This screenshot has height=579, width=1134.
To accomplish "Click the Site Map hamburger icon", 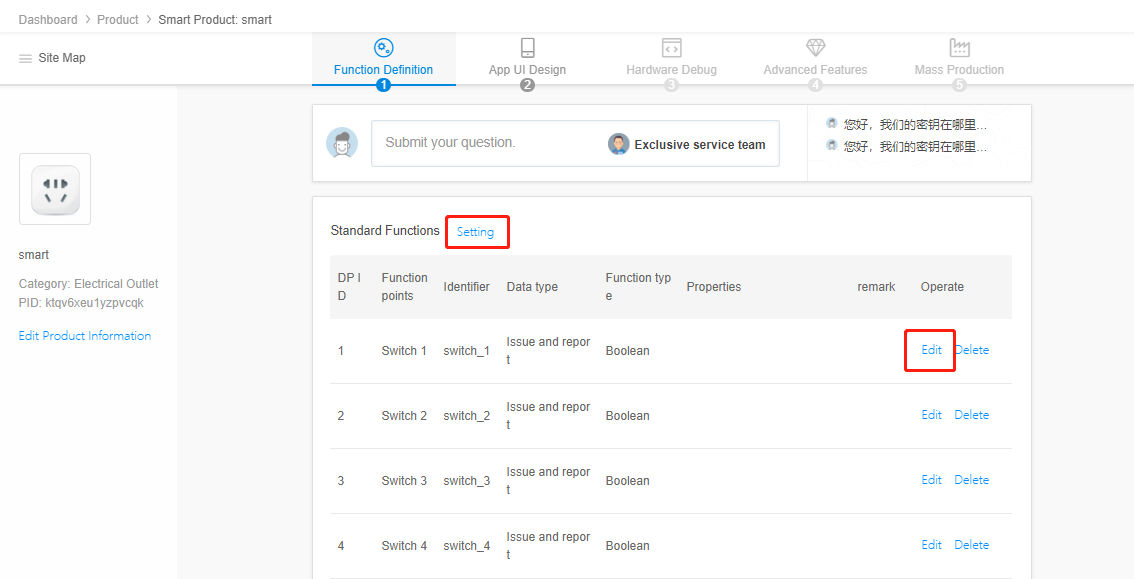I will pos(25,59).
